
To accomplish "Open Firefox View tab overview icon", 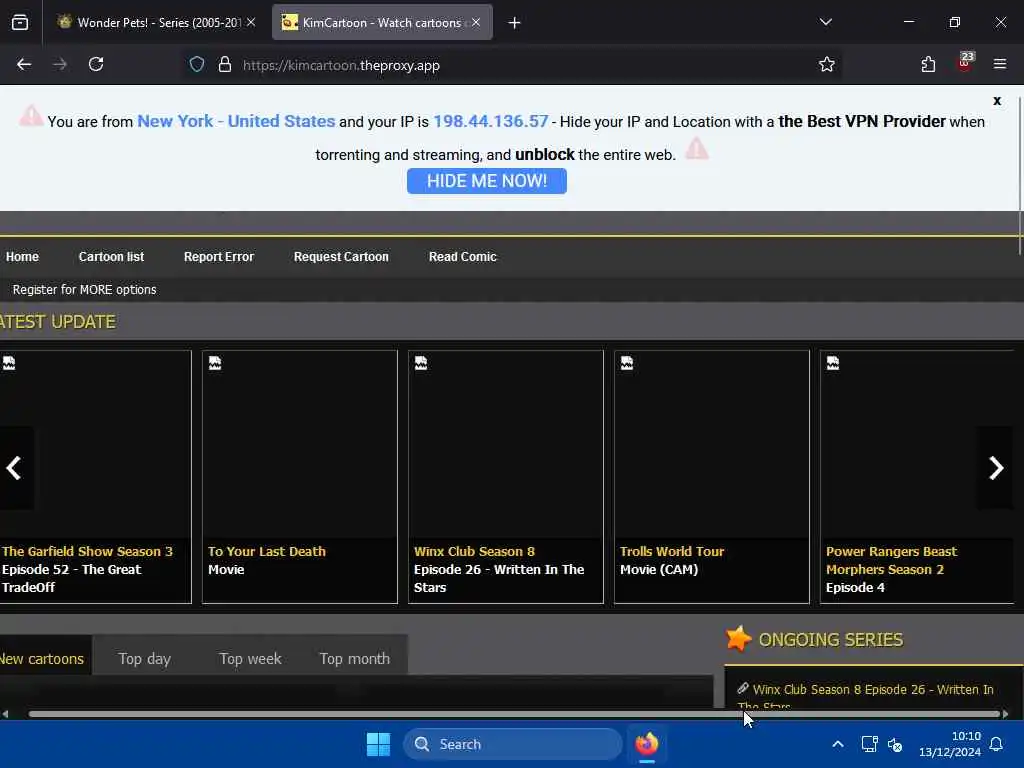I will (x=20, y=22).
